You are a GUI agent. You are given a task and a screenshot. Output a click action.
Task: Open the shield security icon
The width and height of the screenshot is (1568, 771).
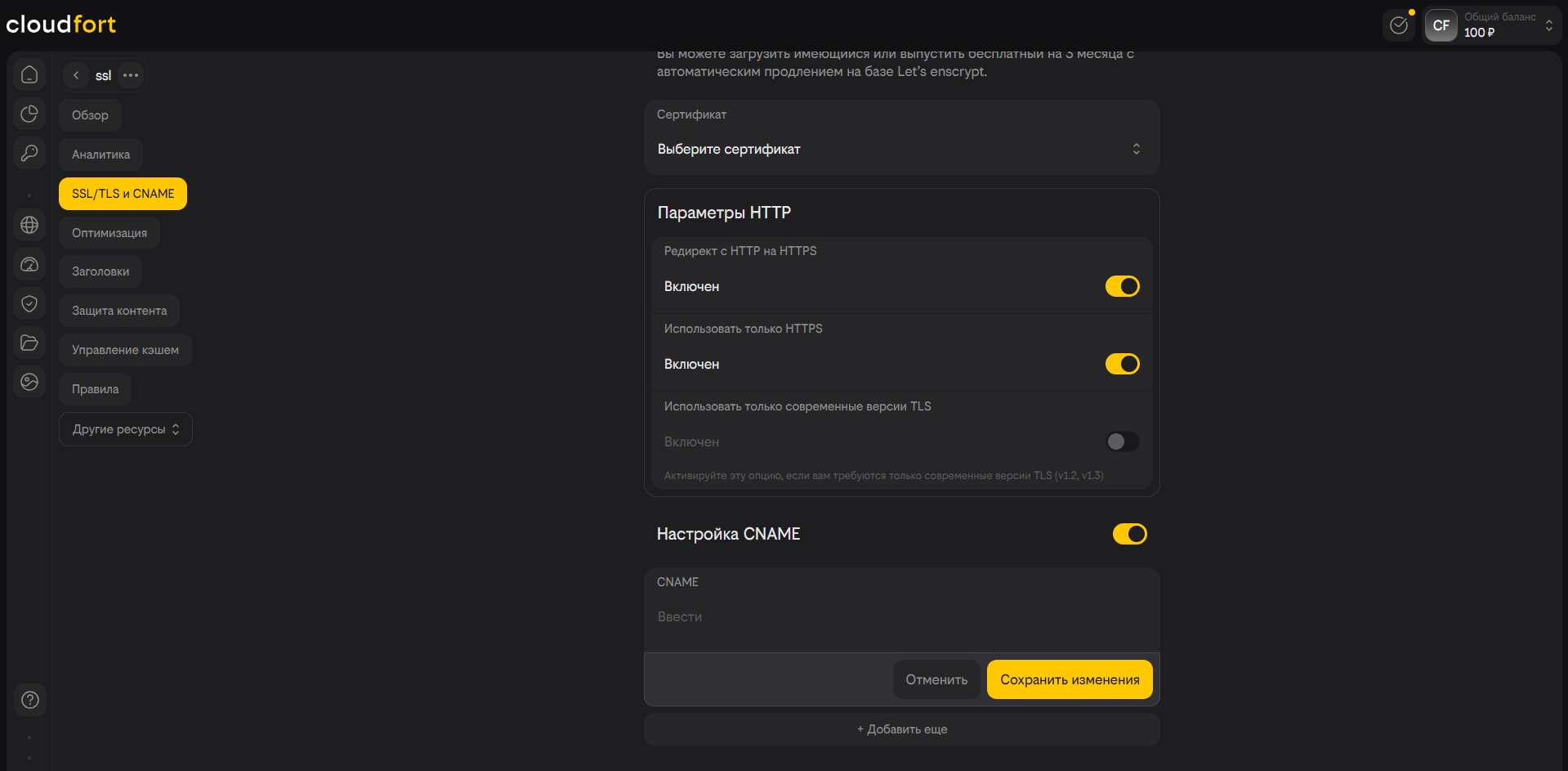coord(29,303)
